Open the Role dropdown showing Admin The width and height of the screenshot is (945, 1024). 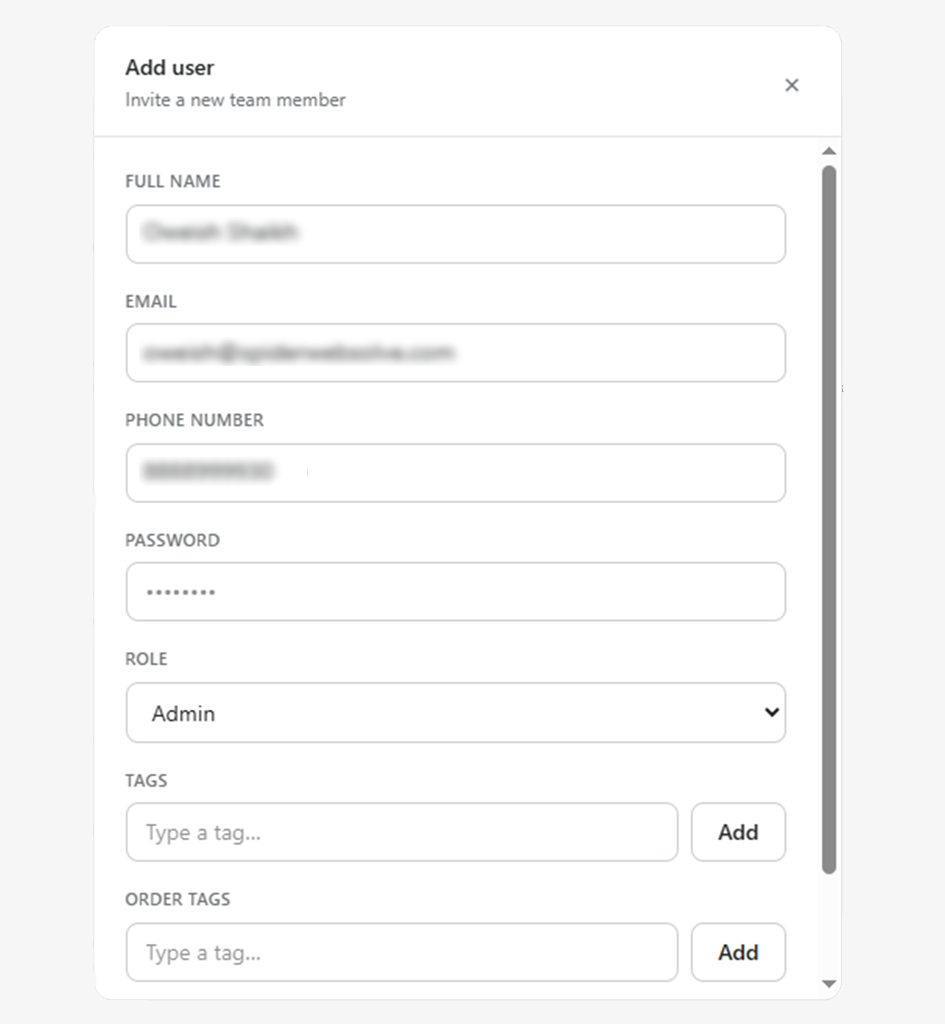point(456,712)
